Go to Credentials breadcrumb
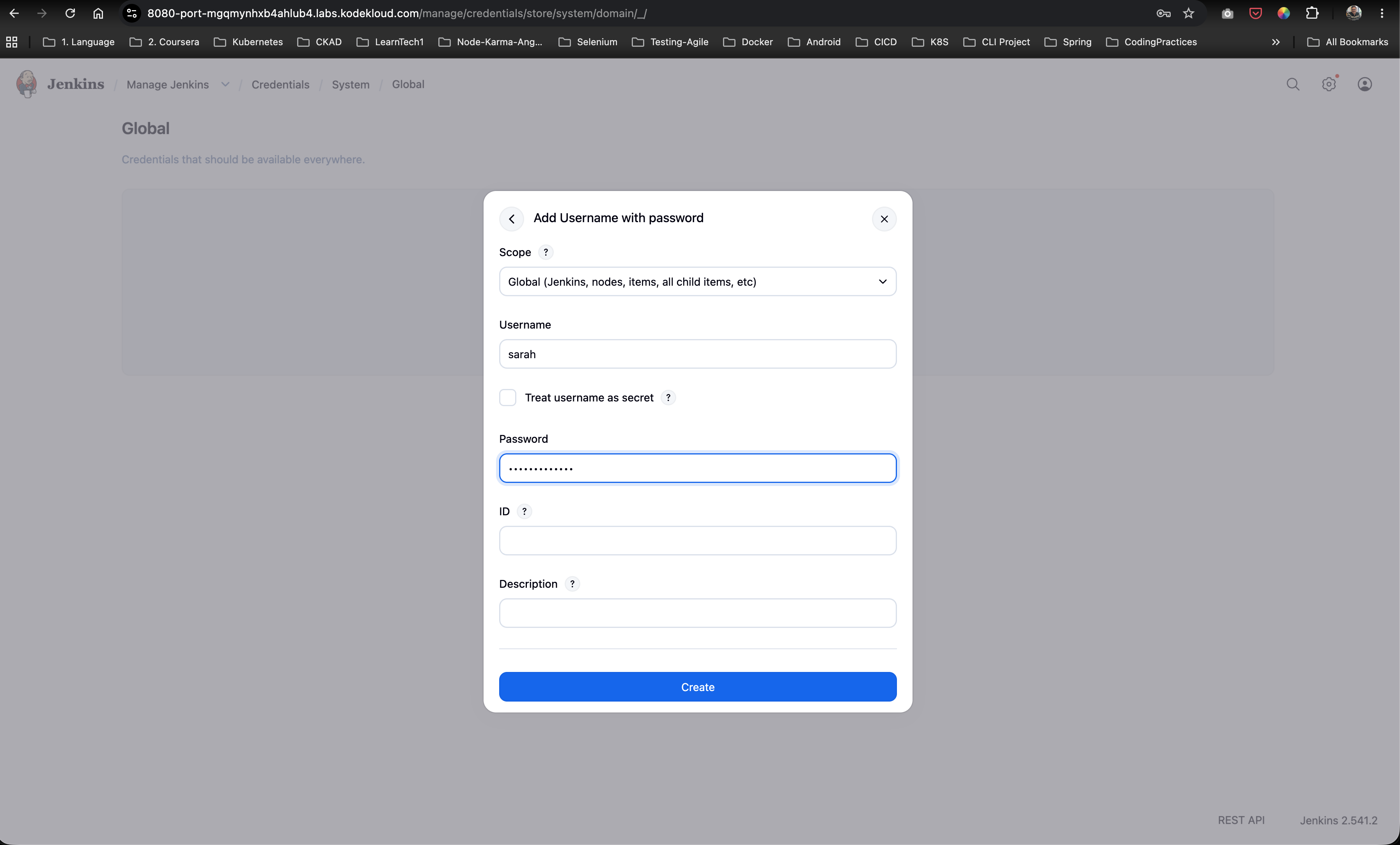Screen dimensions: 1400x845 (281, 85)
